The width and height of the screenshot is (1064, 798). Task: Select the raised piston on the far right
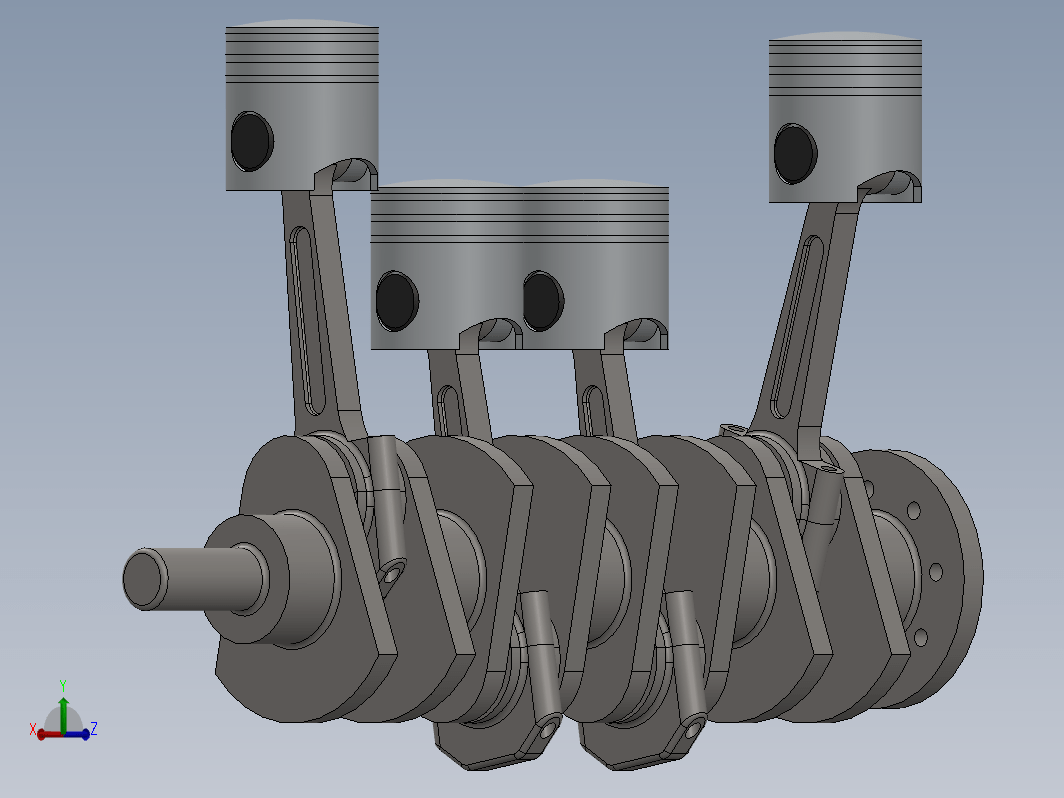[845, 117]
